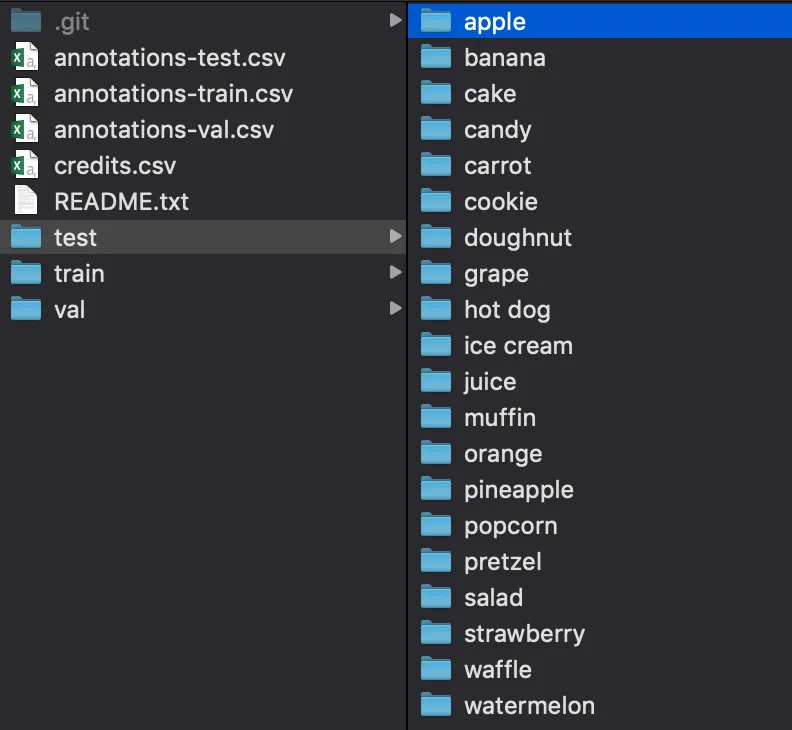The width and height of the screenshot is (792, 730).
Task: Select the README.txt document icon
Action: [x=26, y=201]
